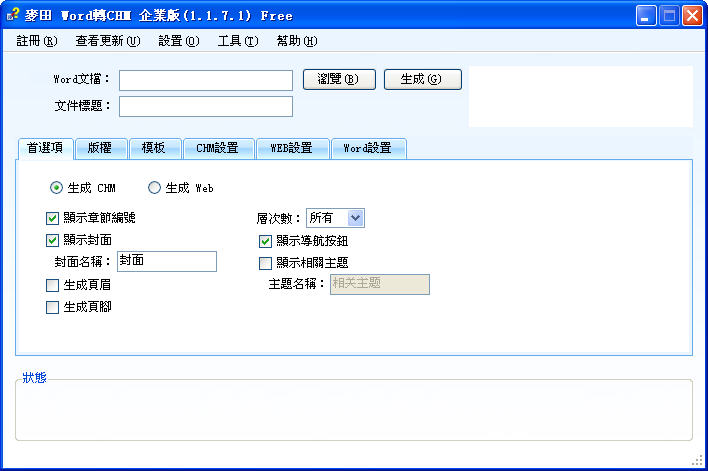The height and width of the screenshot is (471, 708).
Task: Click the 狀態 status output area
Action: pos(354,410)
